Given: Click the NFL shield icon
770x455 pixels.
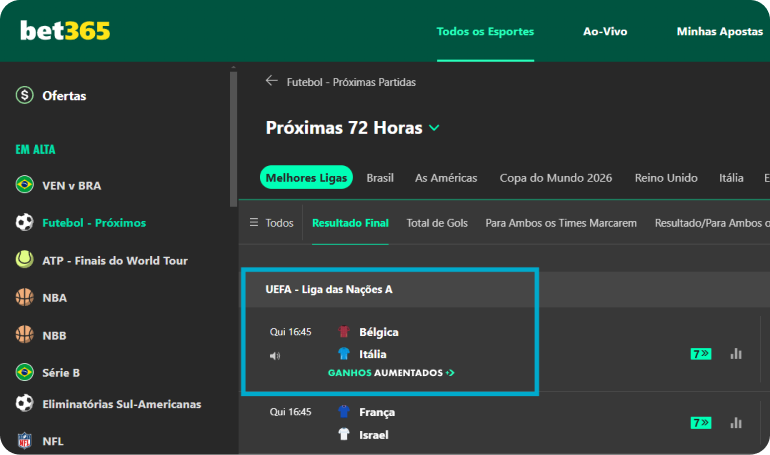Looking at the screenshot, I should pyautogui.click(x=25, y=440).
